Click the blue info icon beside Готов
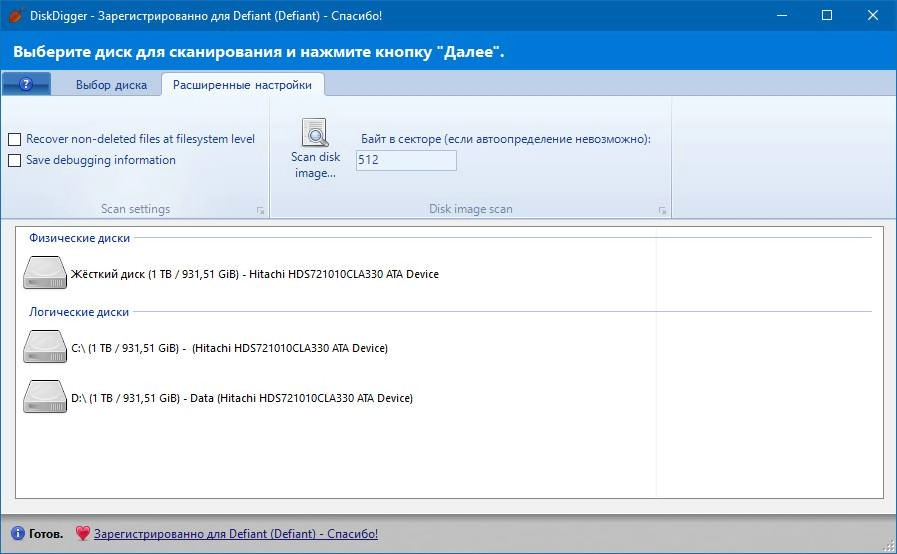This screenshot has height=554, width=897. point(18,533)
